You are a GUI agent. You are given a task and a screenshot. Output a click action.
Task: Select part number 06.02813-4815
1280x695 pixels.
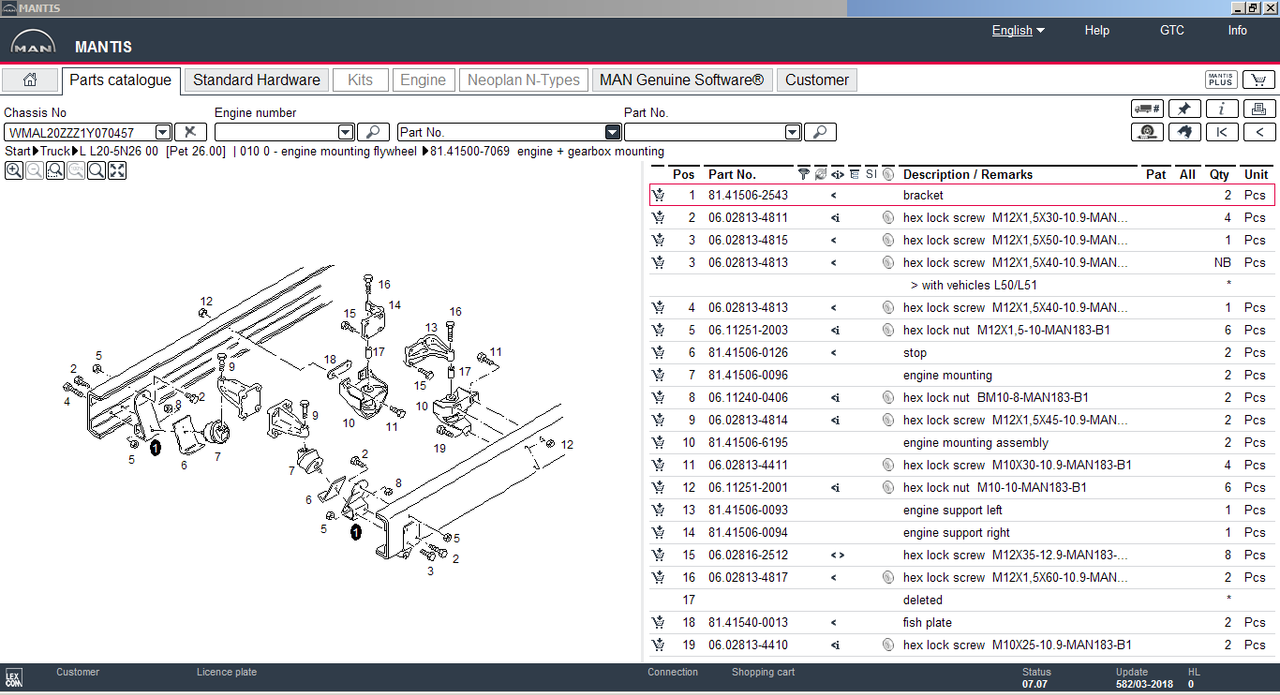point(748,240)
